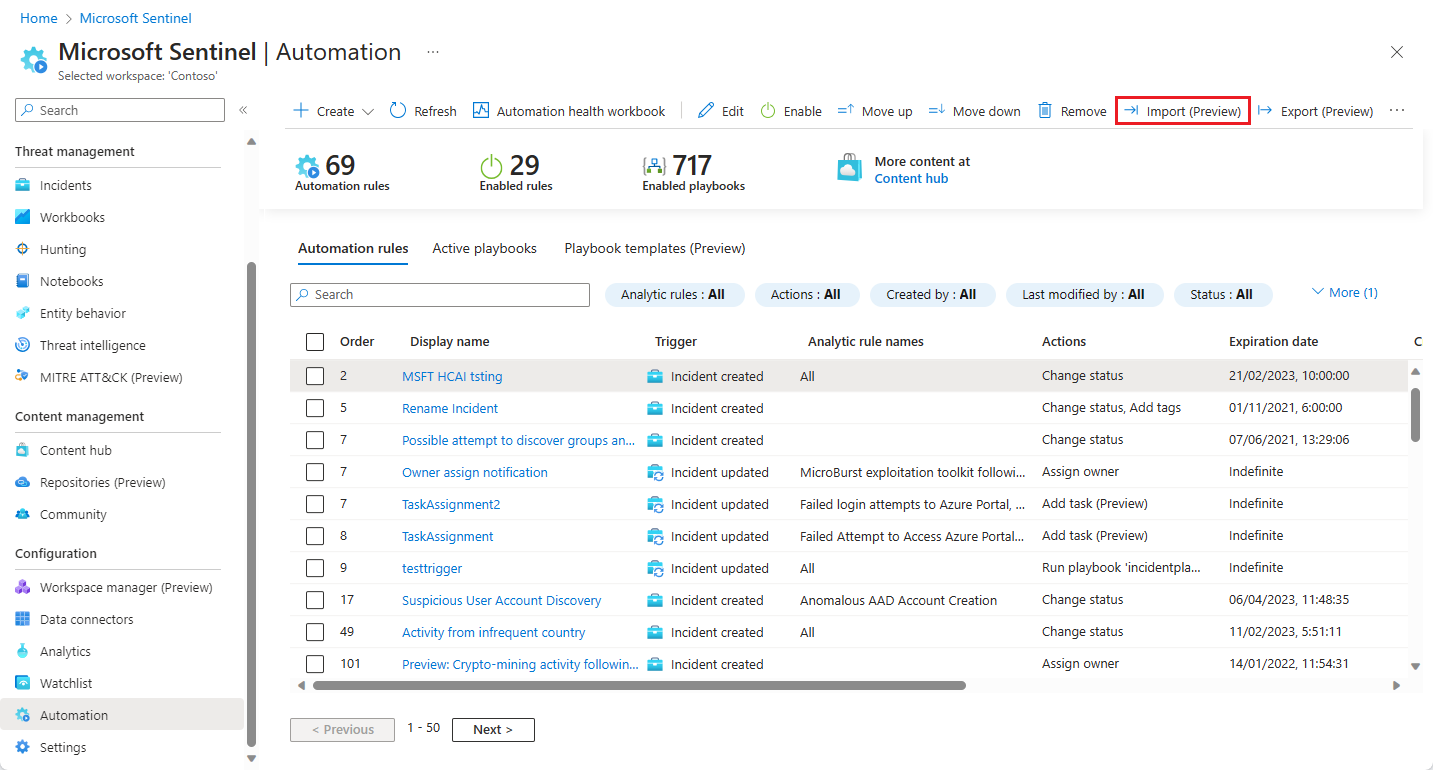The image size is (1433, 770).
Task: Sort by the Display name column header
Action: pos(450,342)
